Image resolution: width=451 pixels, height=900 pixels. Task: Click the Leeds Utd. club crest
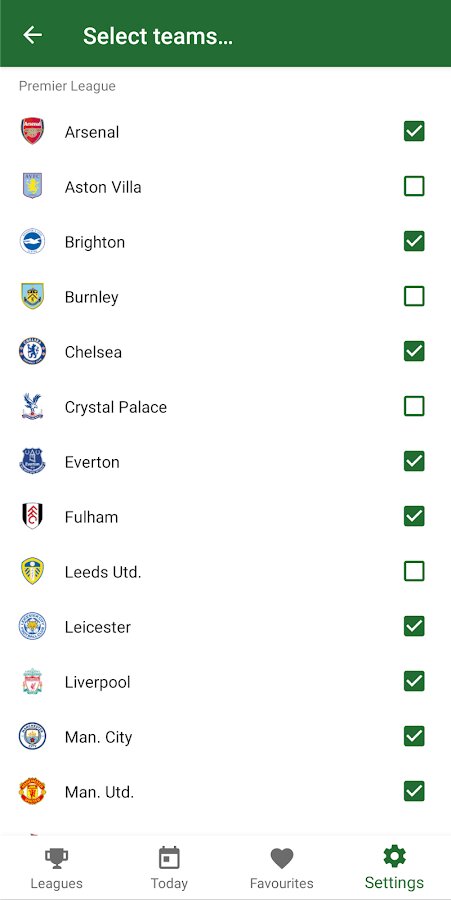(32, 571)
